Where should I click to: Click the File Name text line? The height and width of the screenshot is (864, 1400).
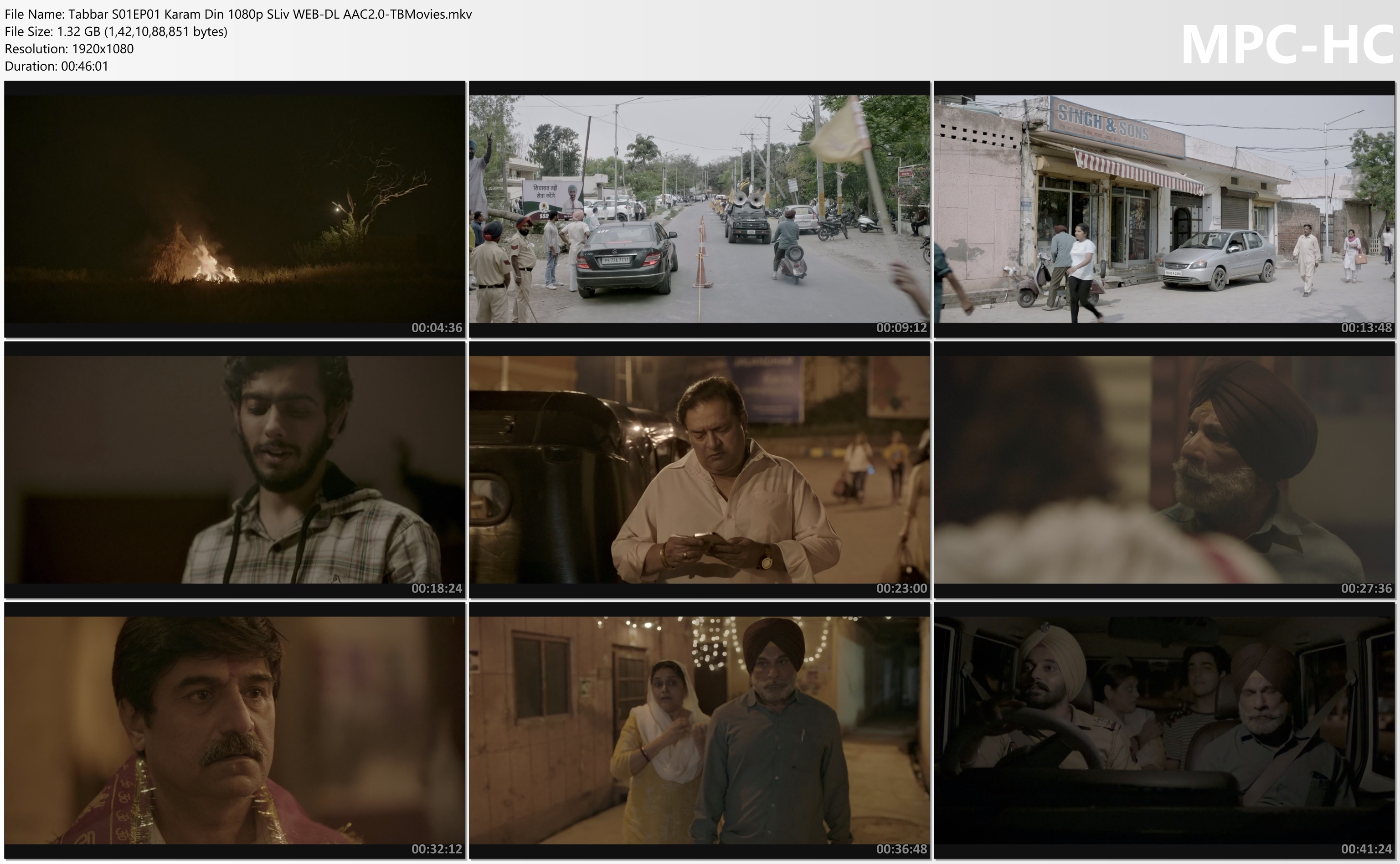(x=238, y=14)
